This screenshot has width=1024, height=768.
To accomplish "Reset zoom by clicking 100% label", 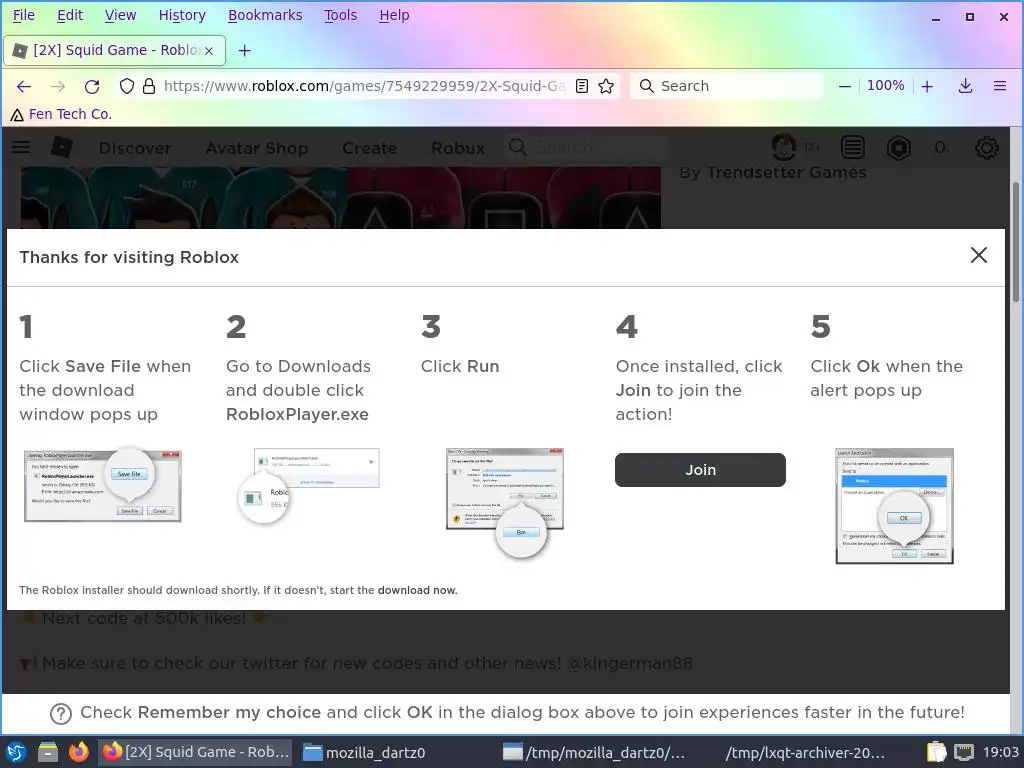I will click(x=886, y=86).
